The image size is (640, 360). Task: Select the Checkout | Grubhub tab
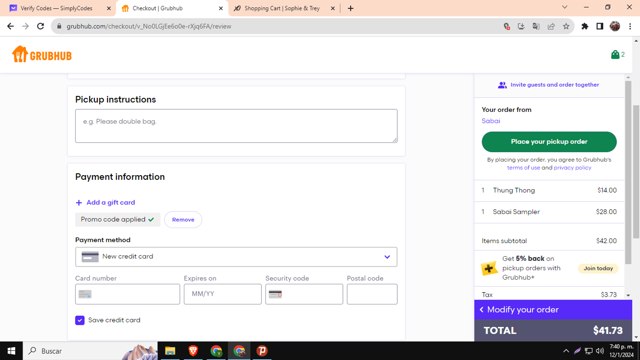point(171,8)
